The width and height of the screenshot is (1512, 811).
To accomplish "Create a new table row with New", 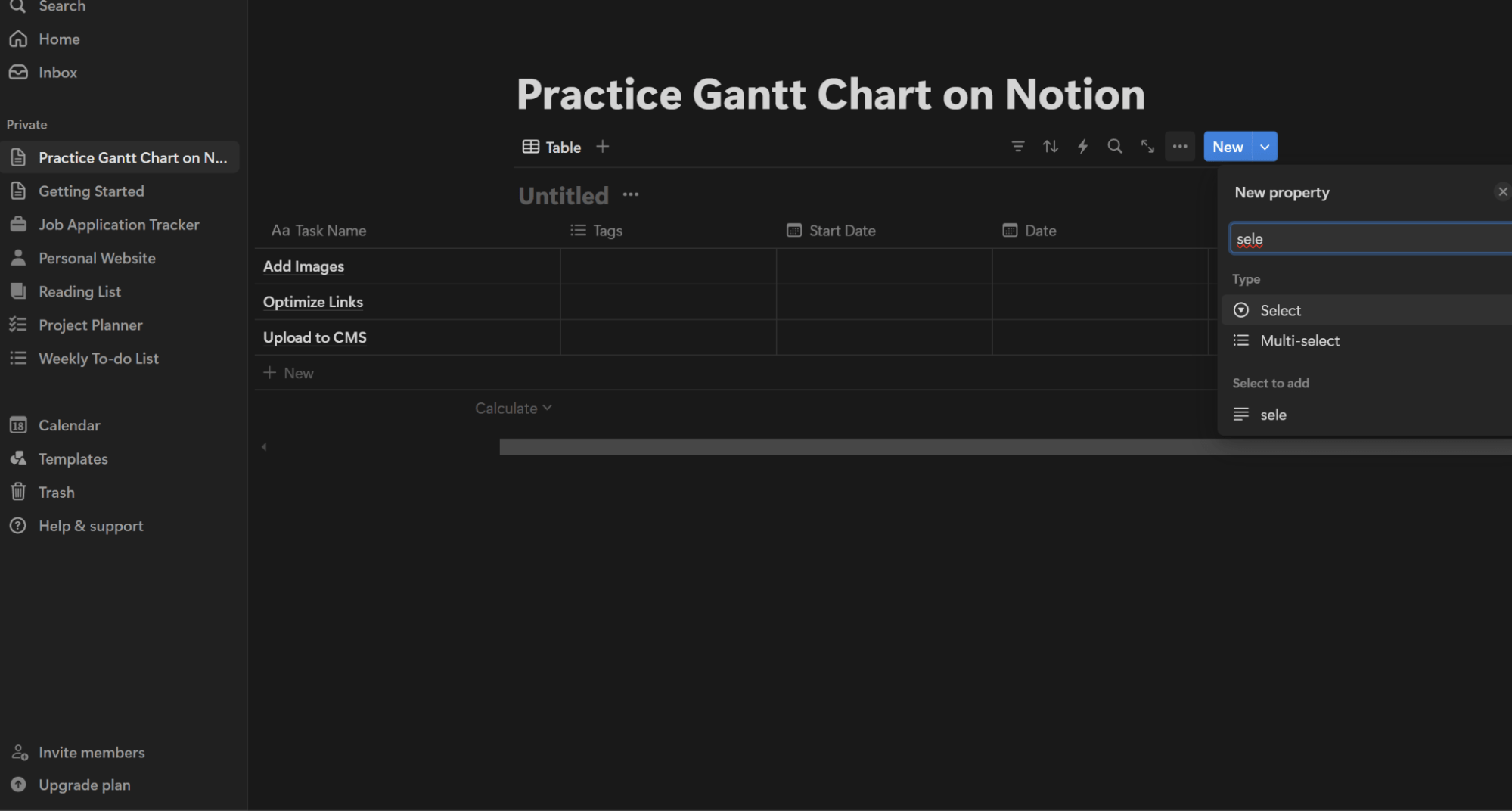I will coord(298,372).
